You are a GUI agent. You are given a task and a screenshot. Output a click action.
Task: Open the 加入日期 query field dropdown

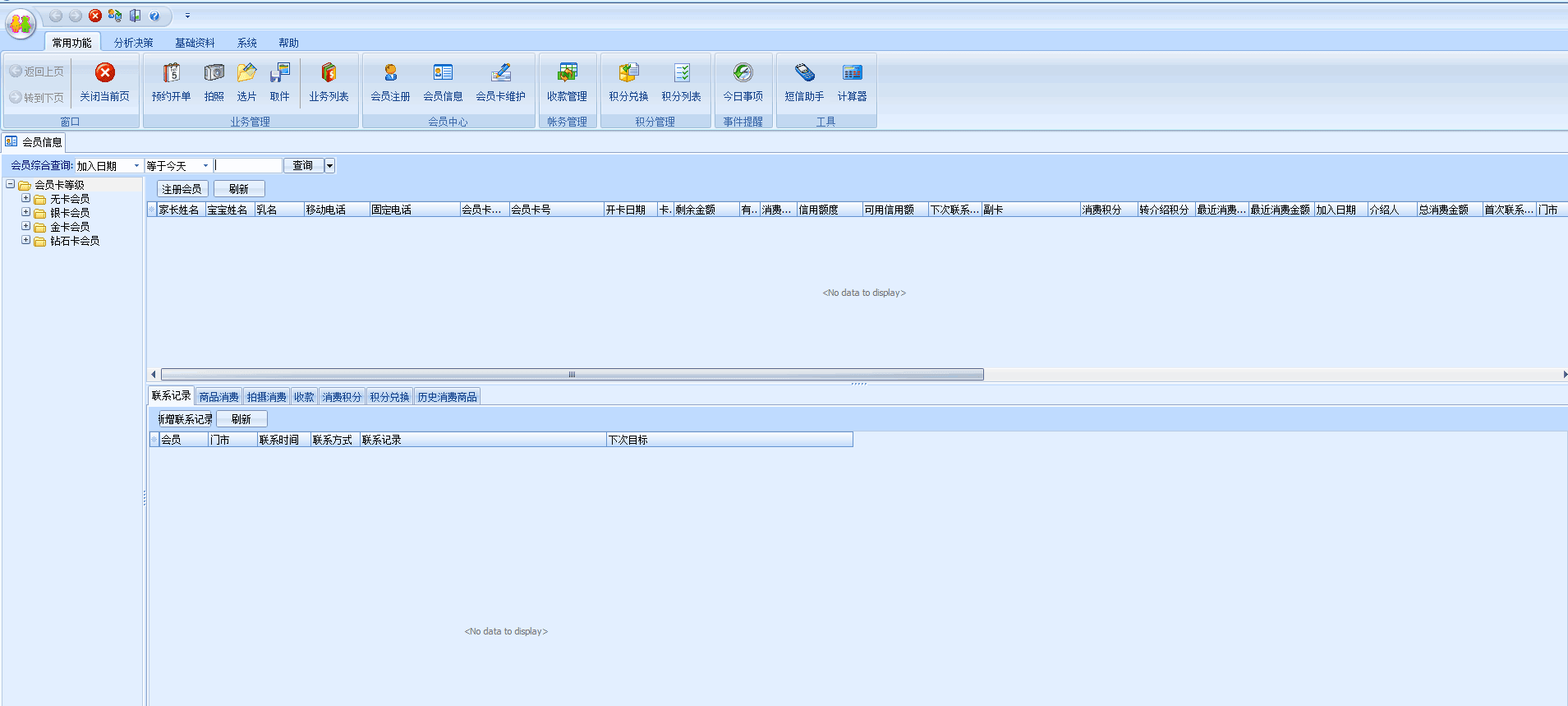click(136, 166)
